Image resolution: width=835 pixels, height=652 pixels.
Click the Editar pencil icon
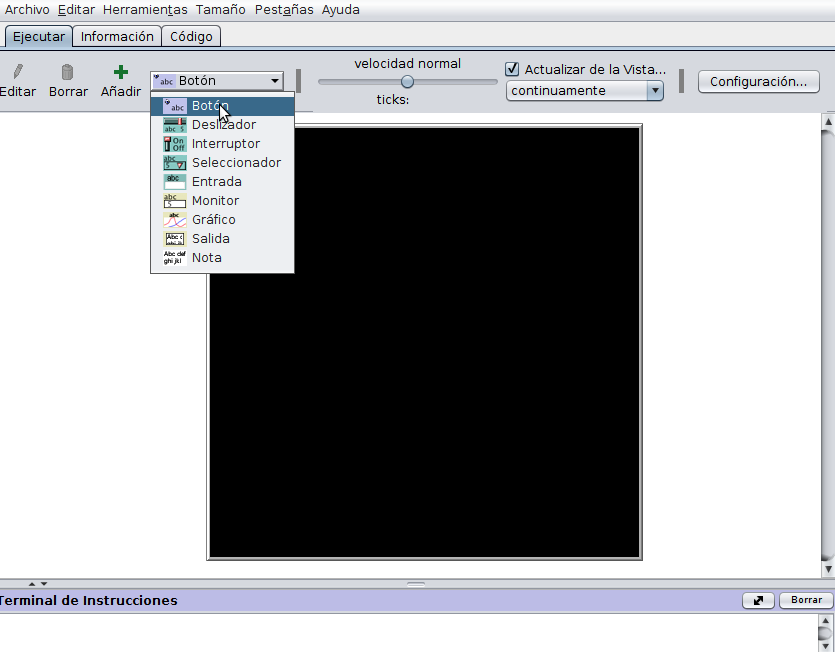[18, 71]
